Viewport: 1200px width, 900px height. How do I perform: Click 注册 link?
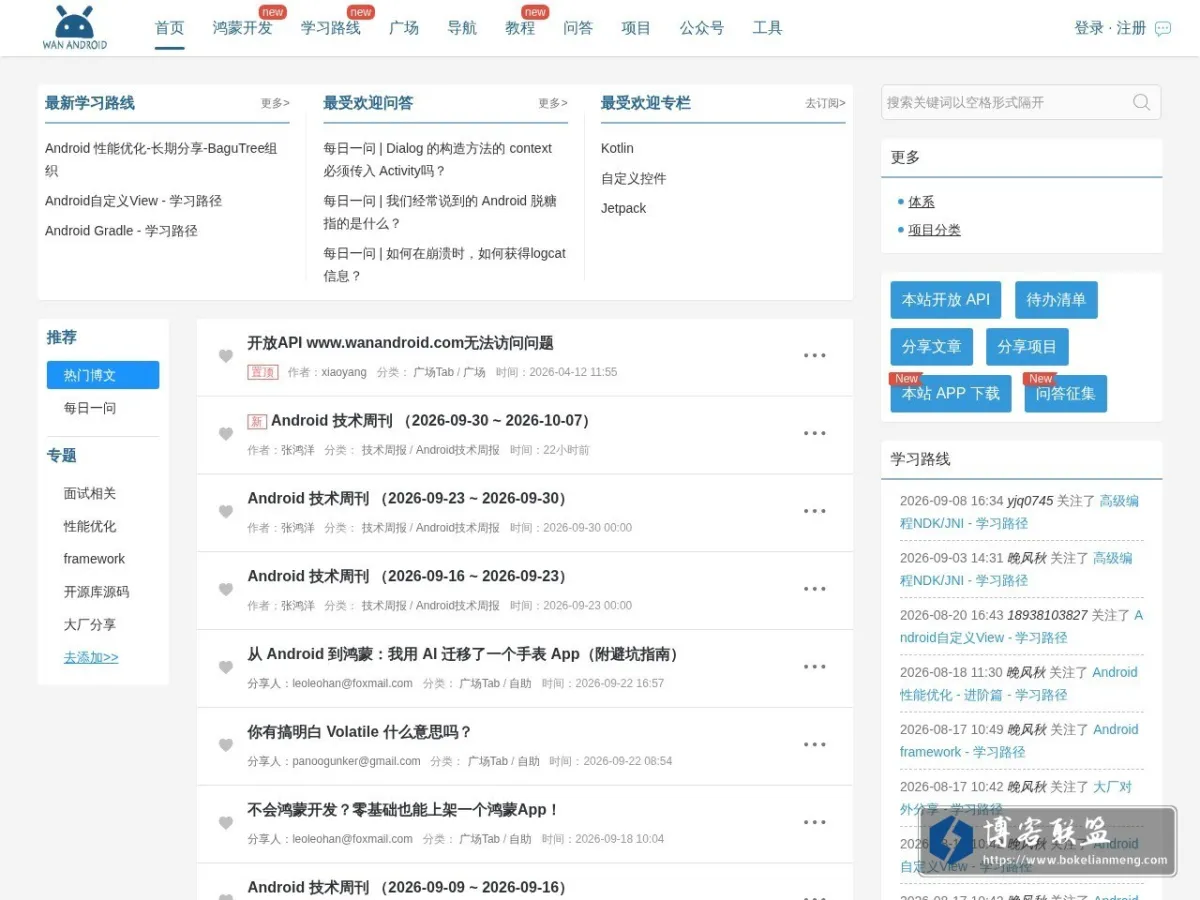1131,28
